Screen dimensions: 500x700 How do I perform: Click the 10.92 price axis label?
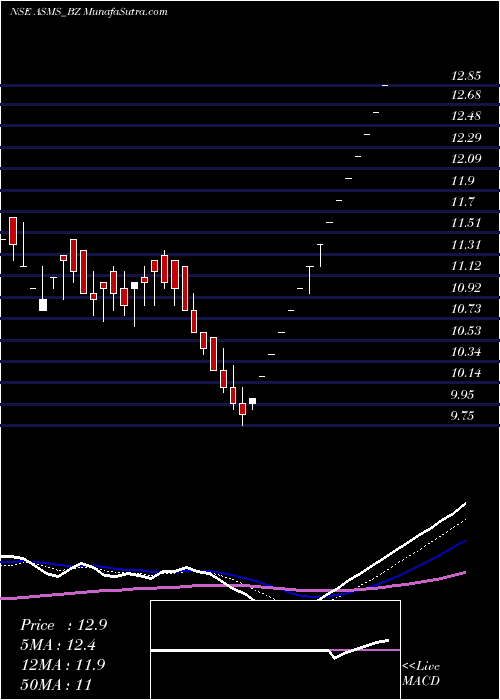coord(466,288)
